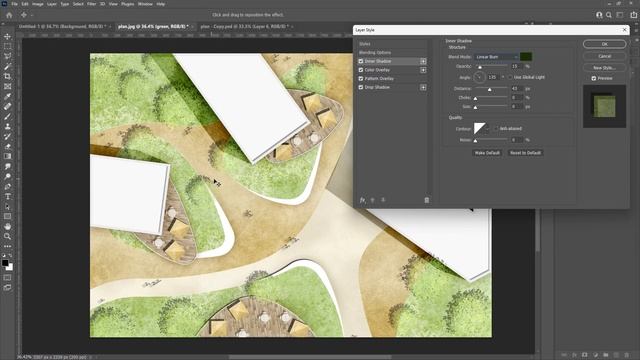Click the Opacity slider
640x360 pixels.
[x=491, y=66]
